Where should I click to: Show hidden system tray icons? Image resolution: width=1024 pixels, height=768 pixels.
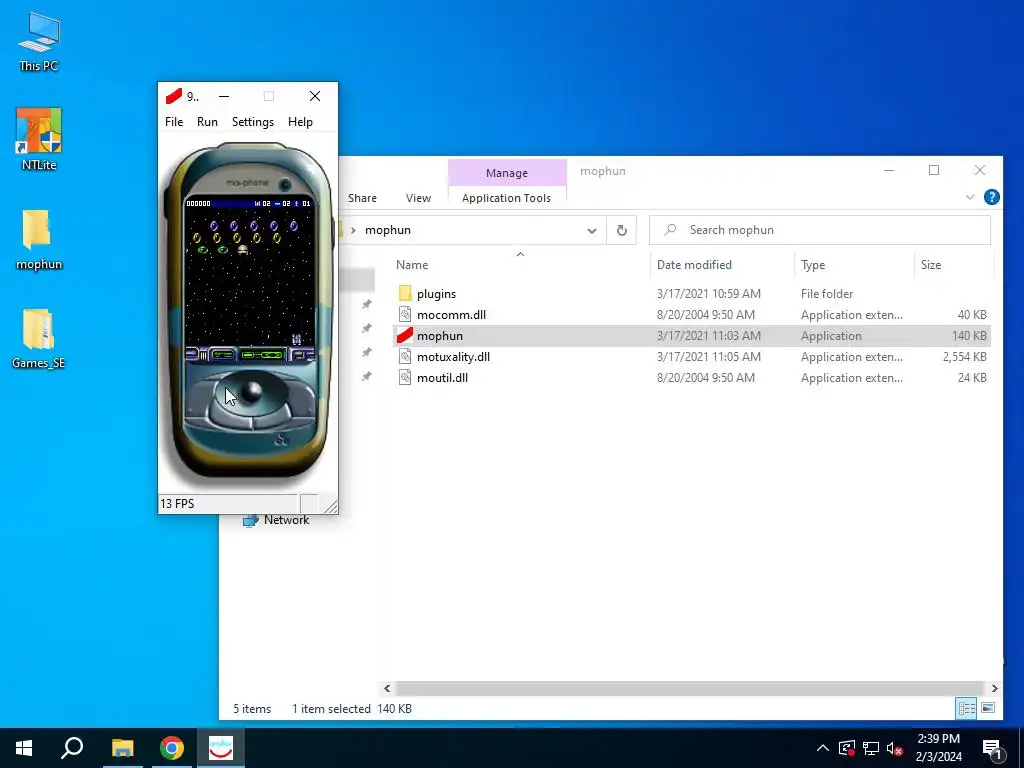823,748
